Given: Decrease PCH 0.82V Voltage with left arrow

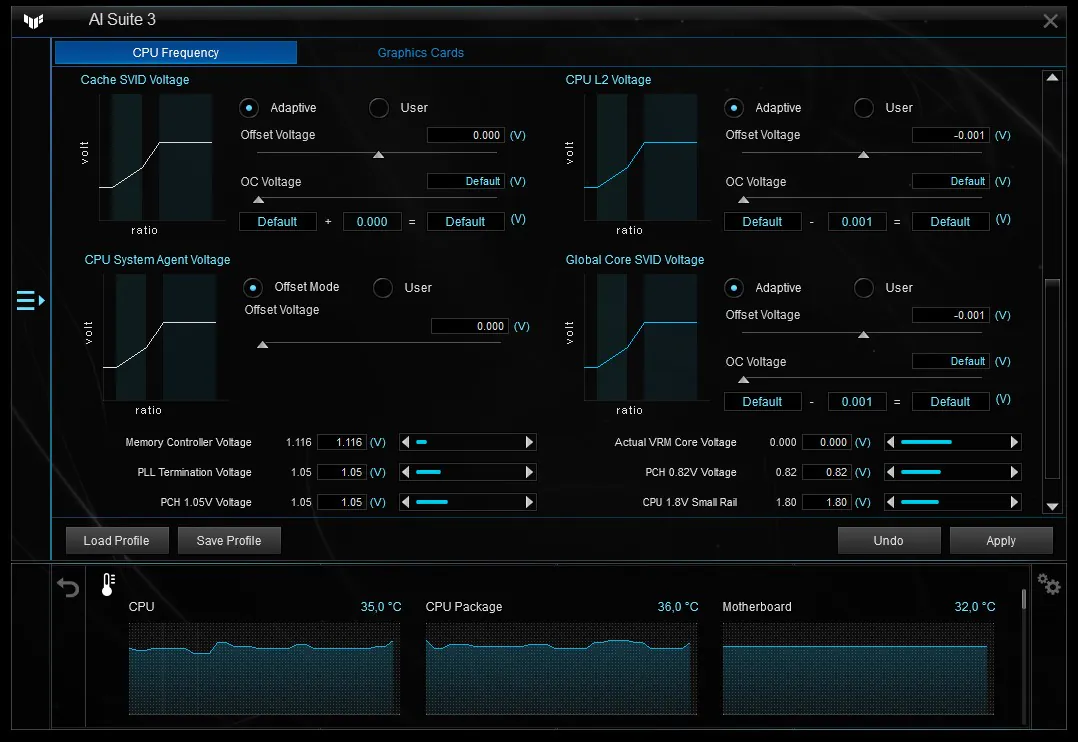Looking at the screenshot, I should tap(890, 472).
